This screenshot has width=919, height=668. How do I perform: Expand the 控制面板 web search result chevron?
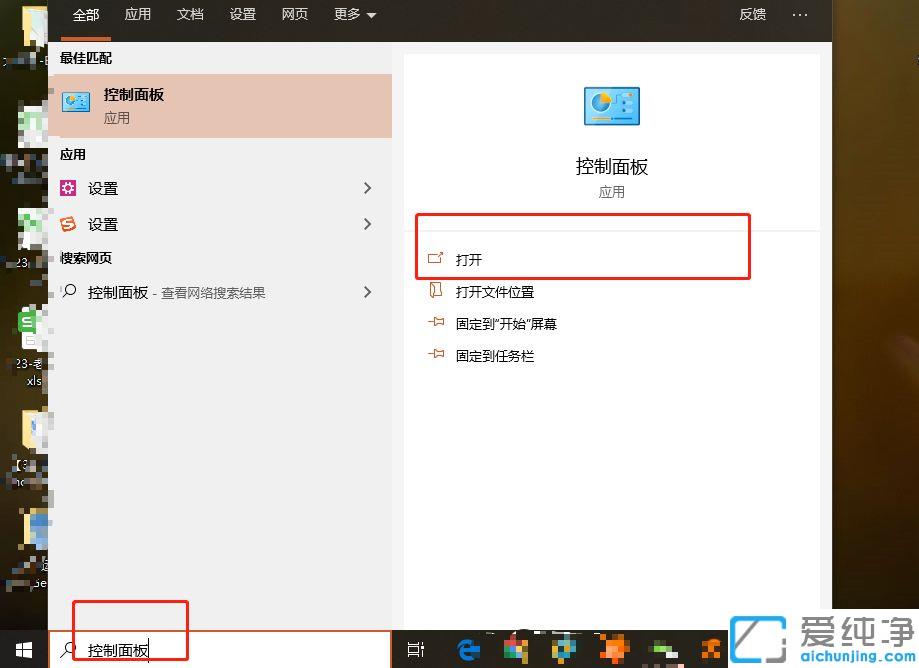pyautogui.click(x=369, y=291)
